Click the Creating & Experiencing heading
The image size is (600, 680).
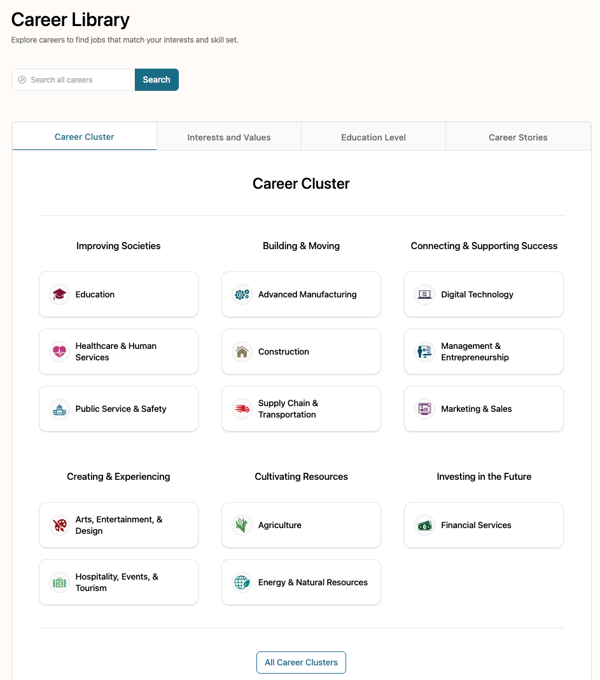click(118, 477)
